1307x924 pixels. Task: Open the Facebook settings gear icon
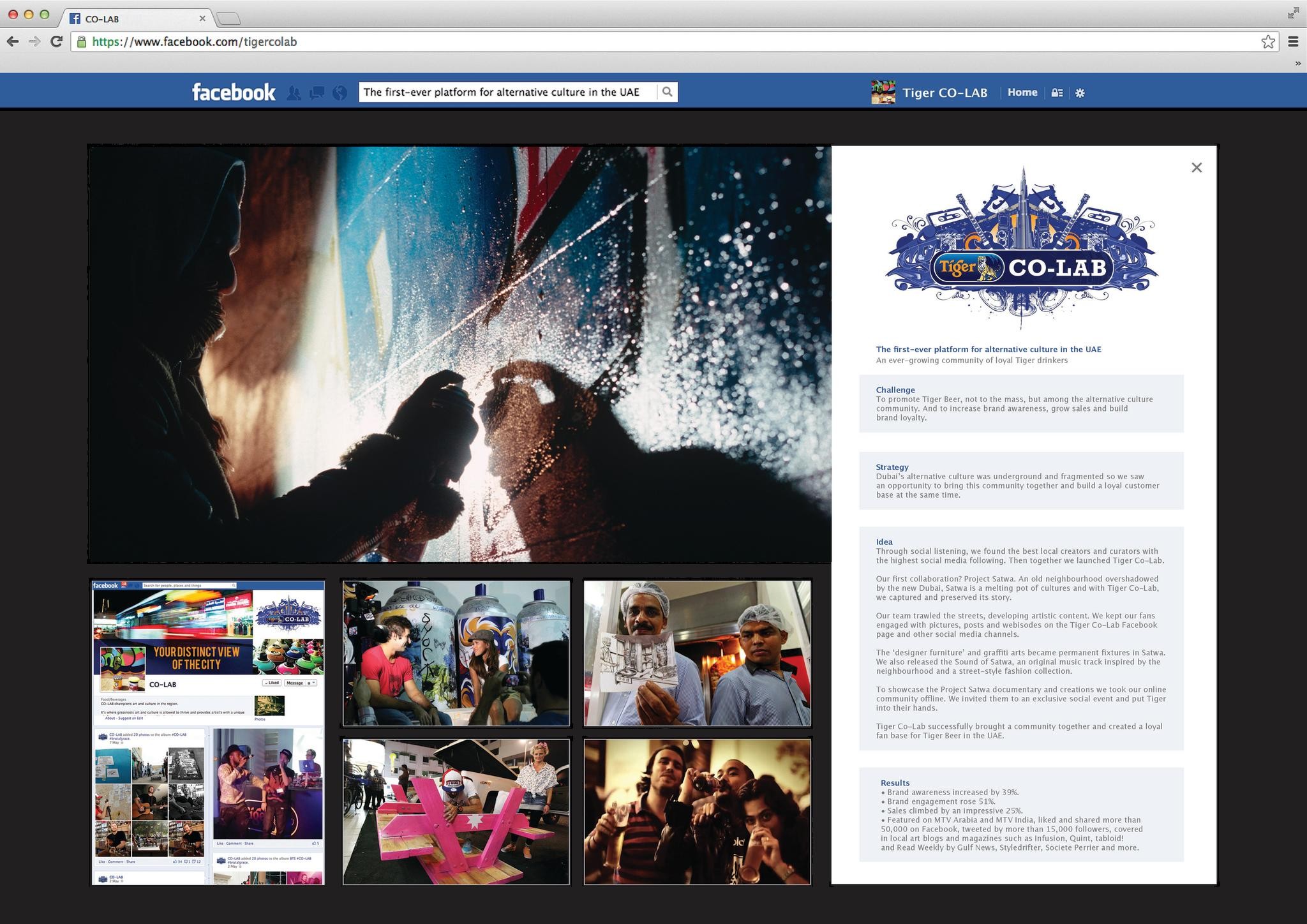click(1080, 93)
